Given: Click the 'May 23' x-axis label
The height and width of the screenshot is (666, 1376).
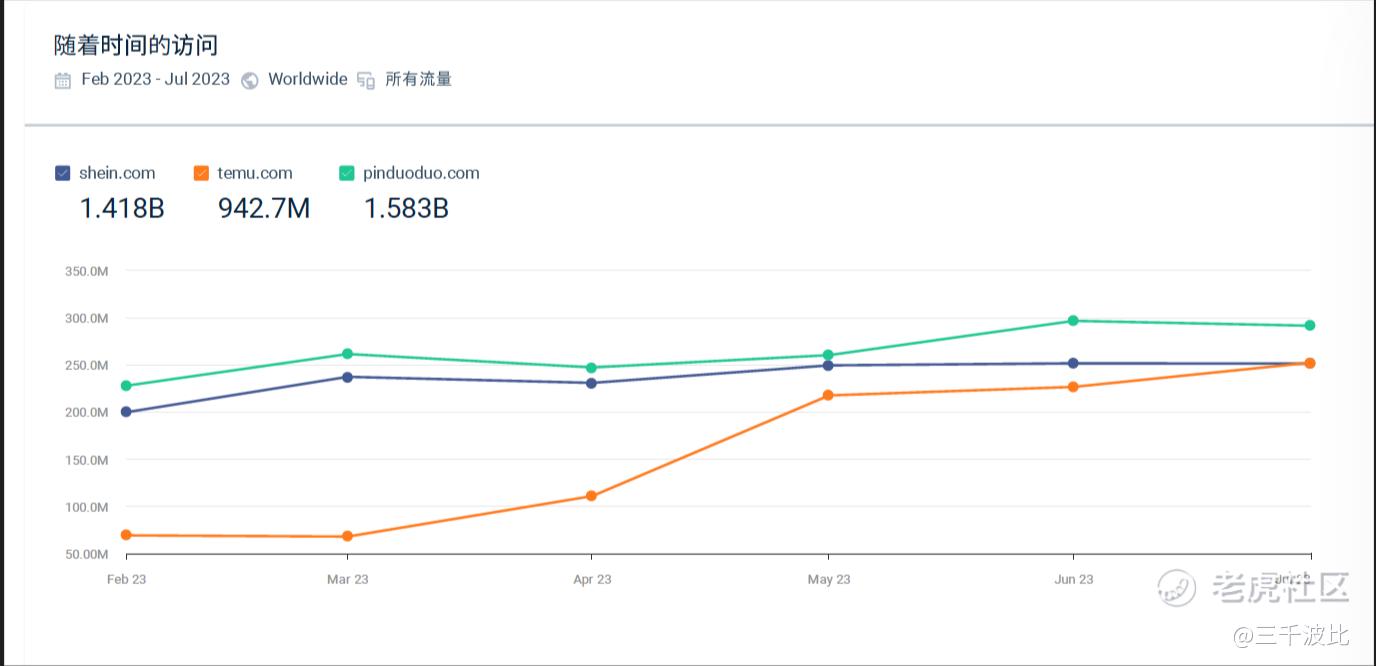Looking at the screenshot, I should coord(829,580).
